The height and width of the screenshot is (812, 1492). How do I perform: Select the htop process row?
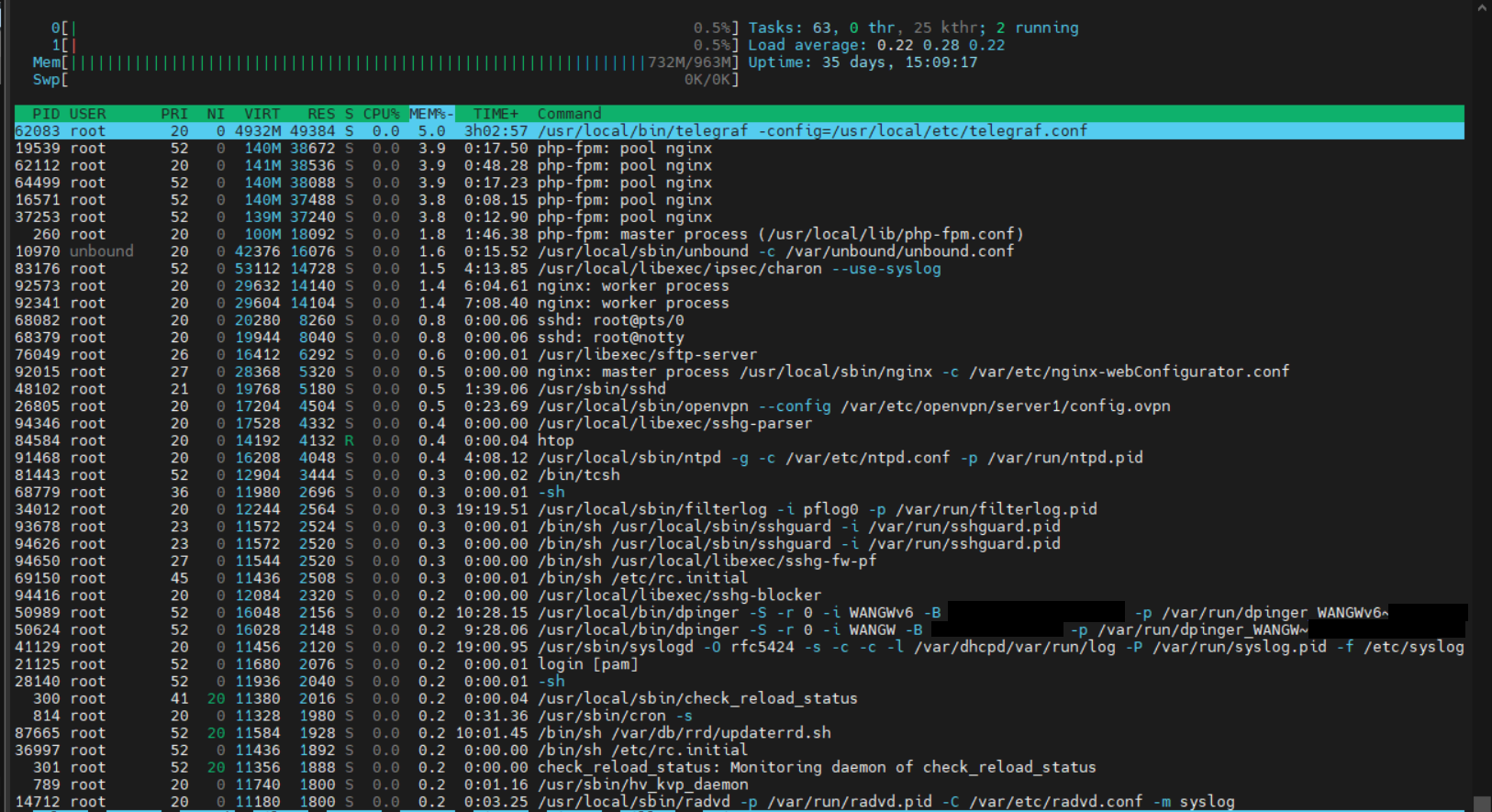[739, 440]
